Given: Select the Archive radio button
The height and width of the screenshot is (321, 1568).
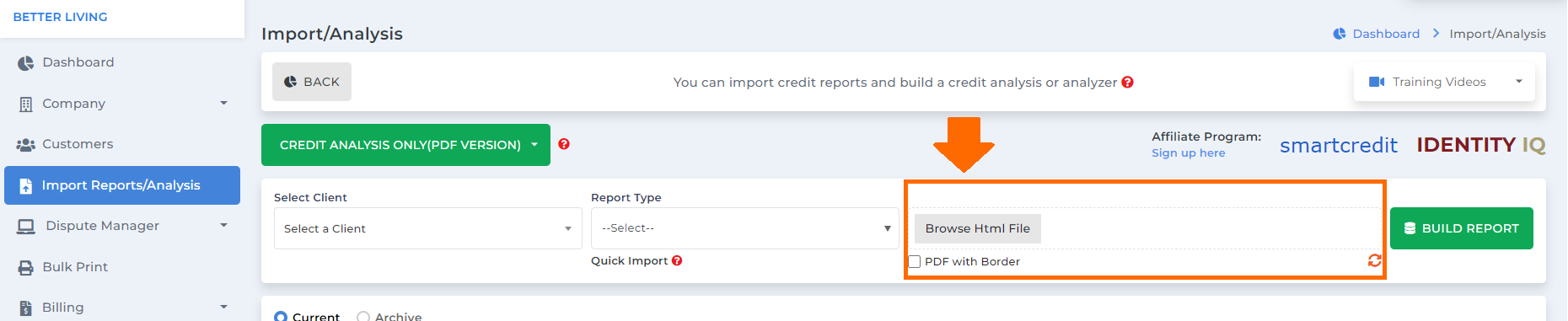Looking at the screenshot, I should [x=363, y=317].
